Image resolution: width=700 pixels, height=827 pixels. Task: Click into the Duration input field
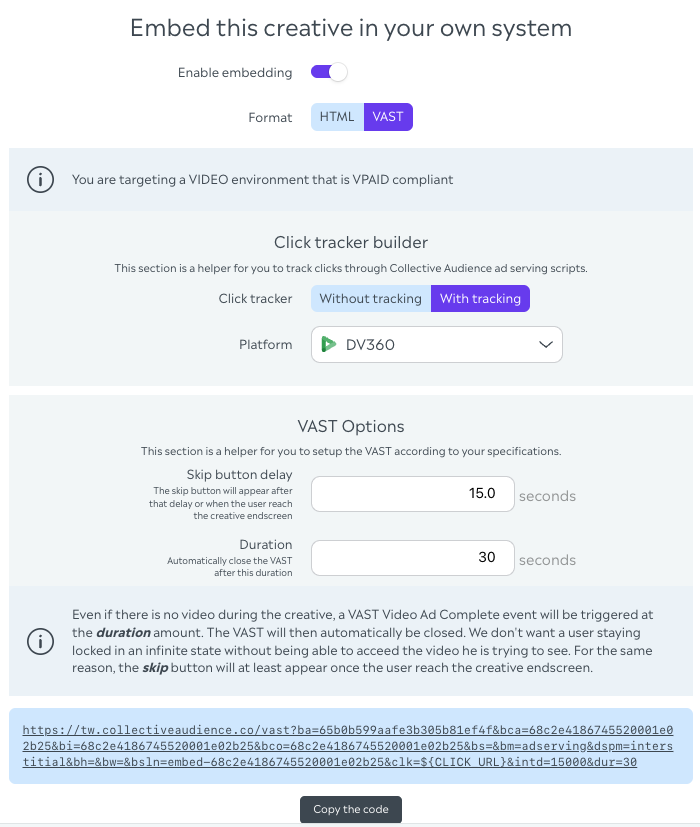(x=413, y=558)
